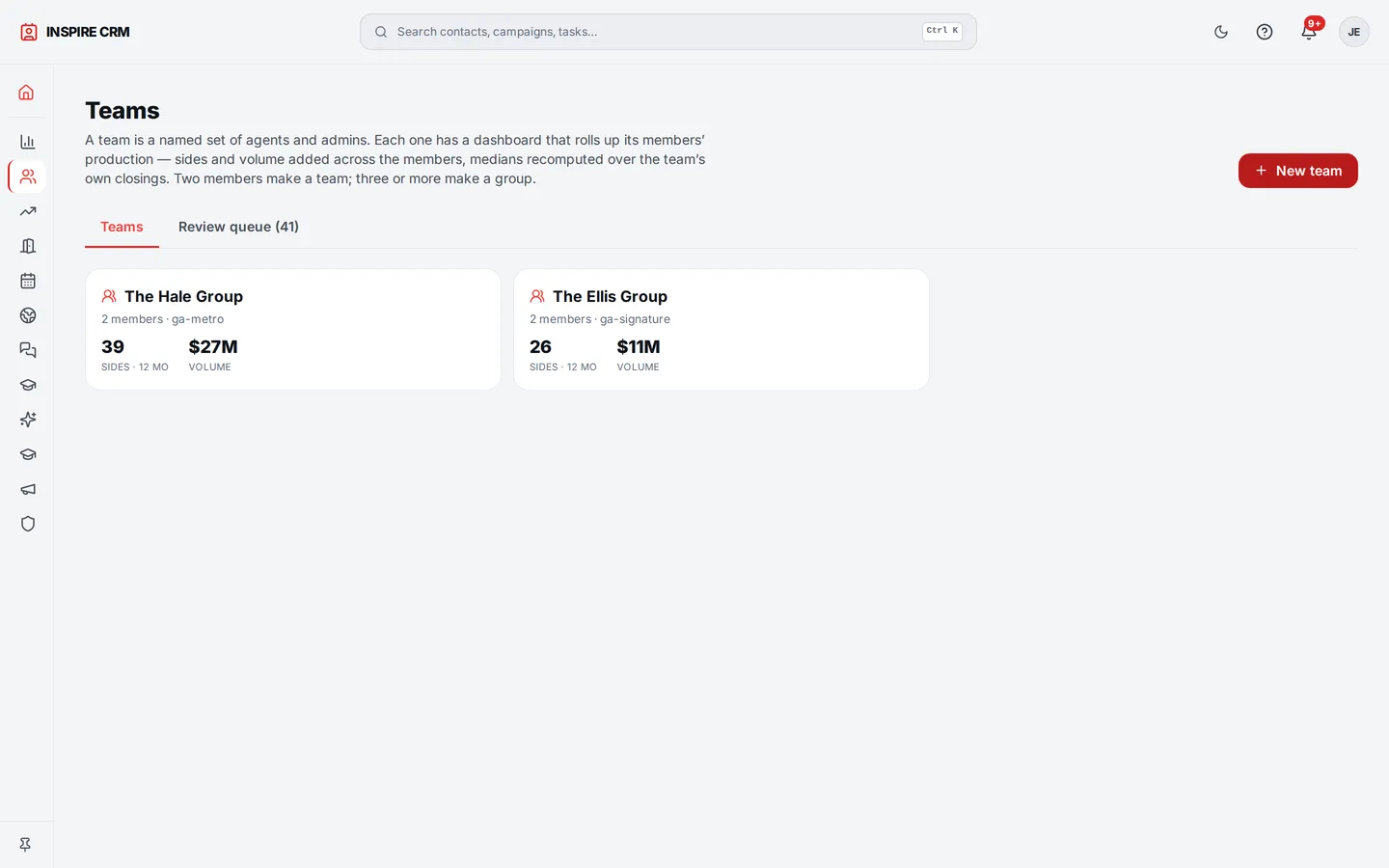
Task: Open the chat messages sidebar icon
Action: coord(27,350)
